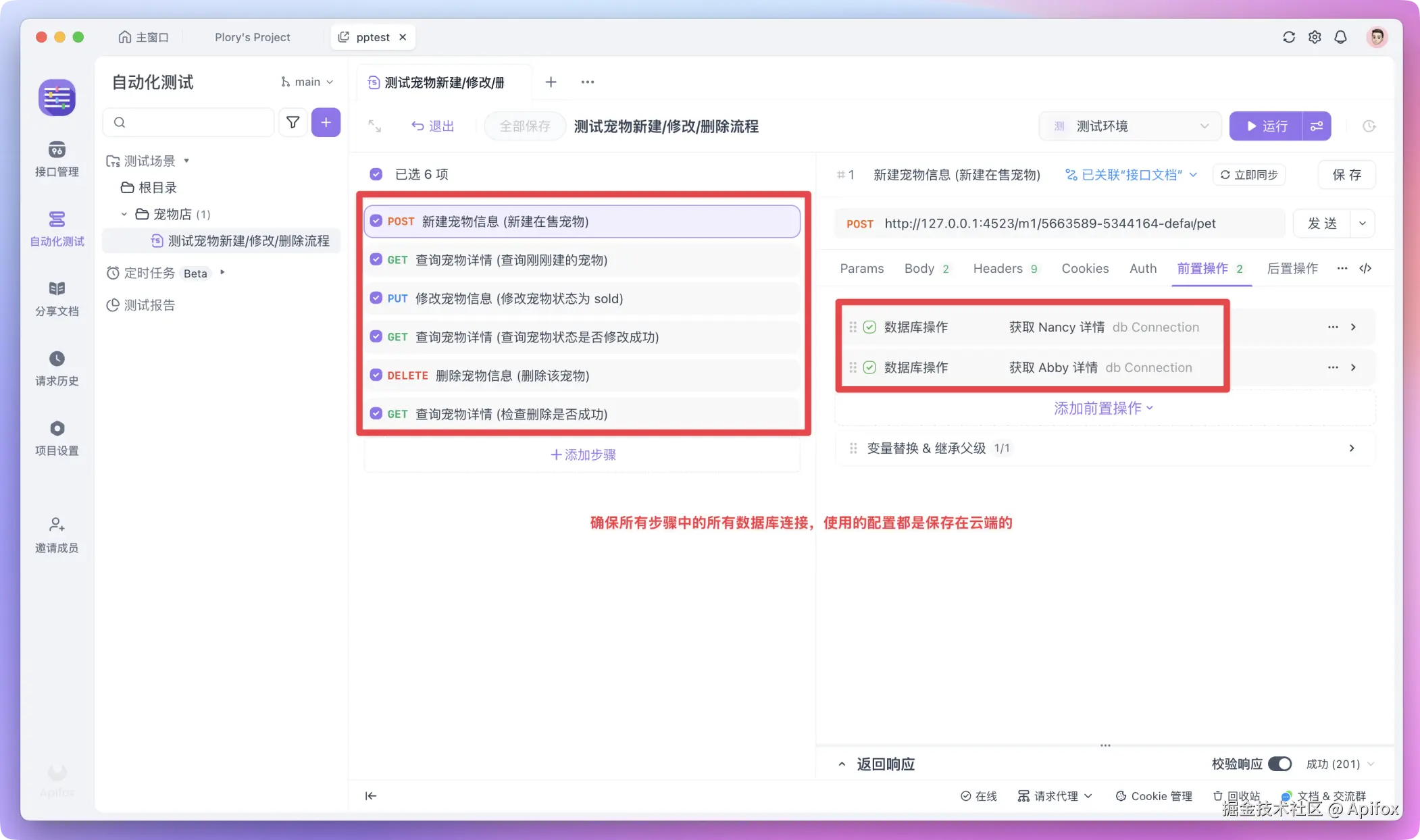The width and height of the screenshot is (1420, 840).
Task: Click the 添加步骤 link
Action: (x=582, y=454)
